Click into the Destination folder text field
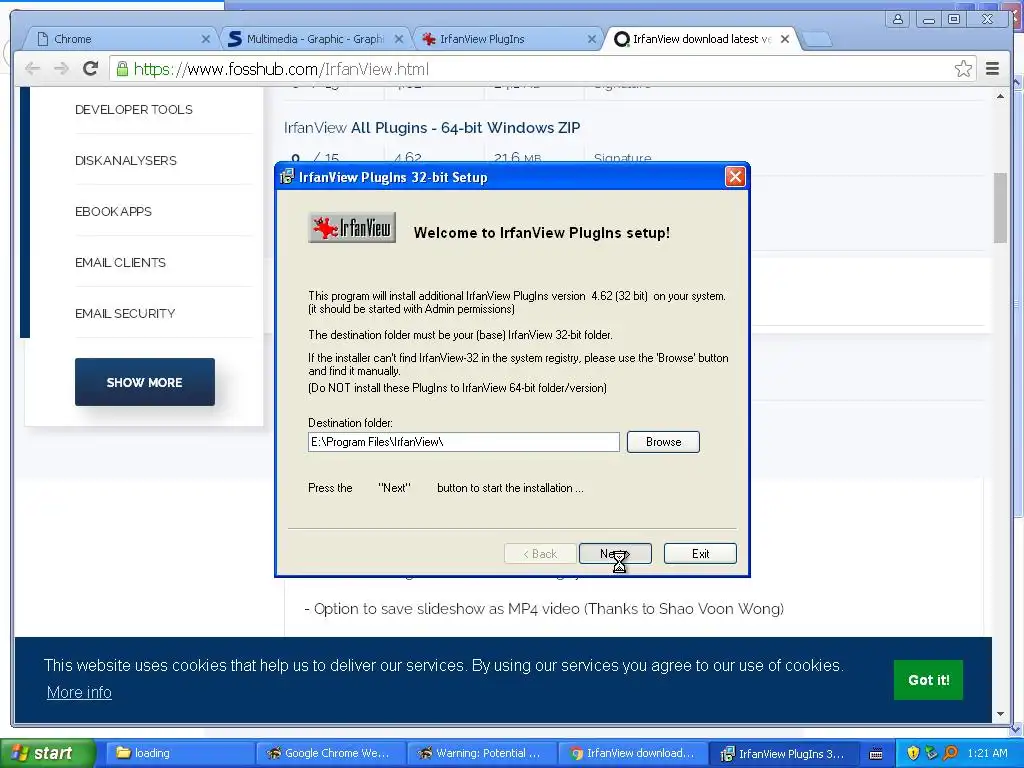Viewport: 1024px width, 768px height. click(x=464, y=442)
